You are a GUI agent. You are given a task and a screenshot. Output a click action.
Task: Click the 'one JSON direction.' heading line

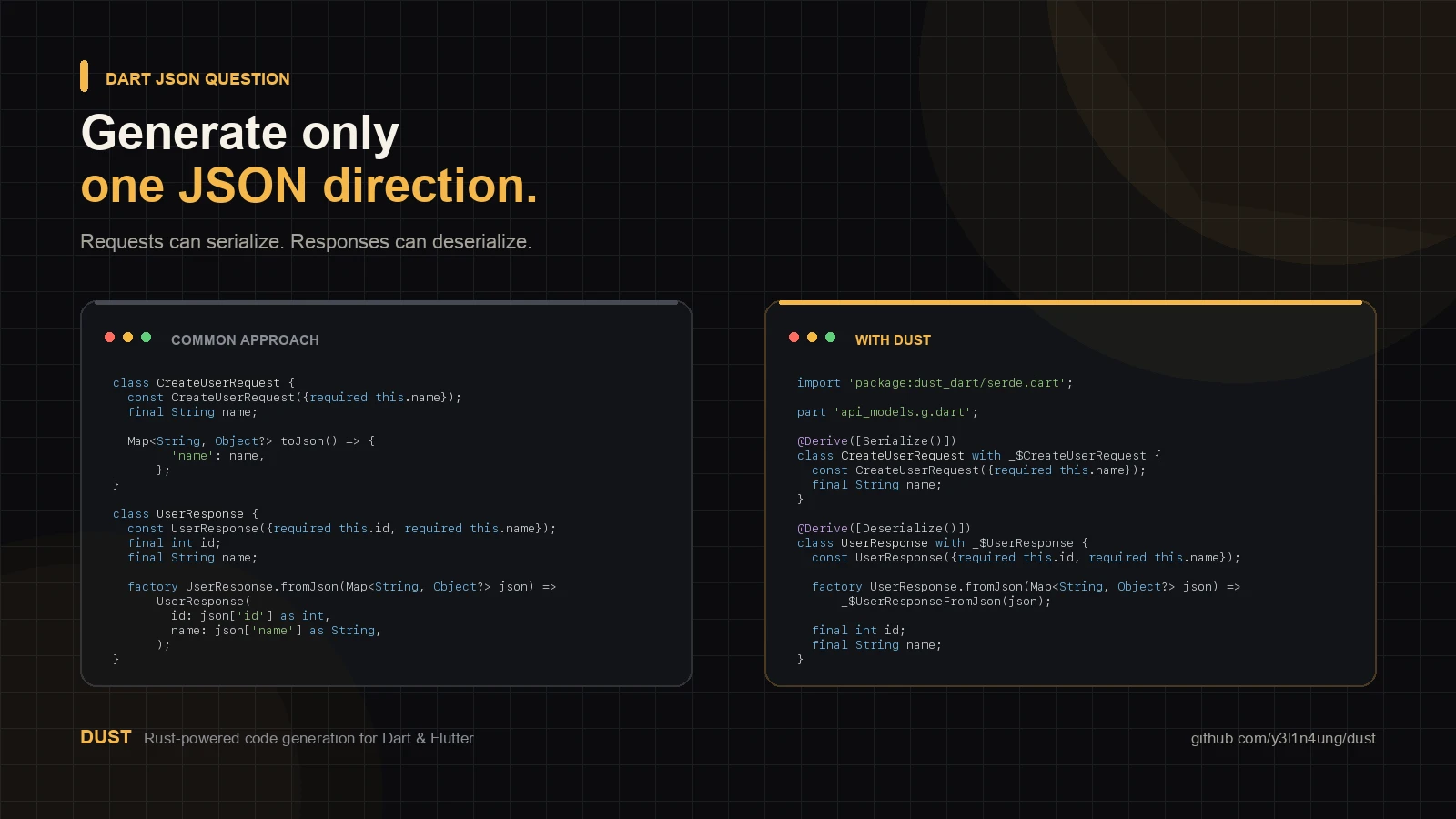pyautogui.click(x=309, y=186)
